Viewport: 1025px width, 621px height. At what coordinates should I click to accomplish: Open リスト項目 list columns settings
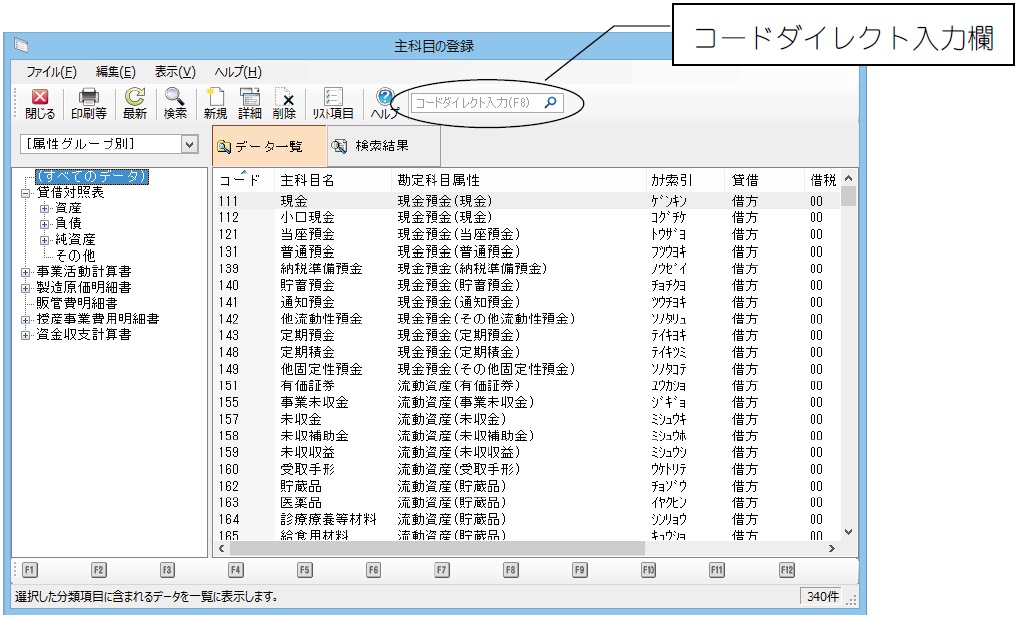coord(333,103)
